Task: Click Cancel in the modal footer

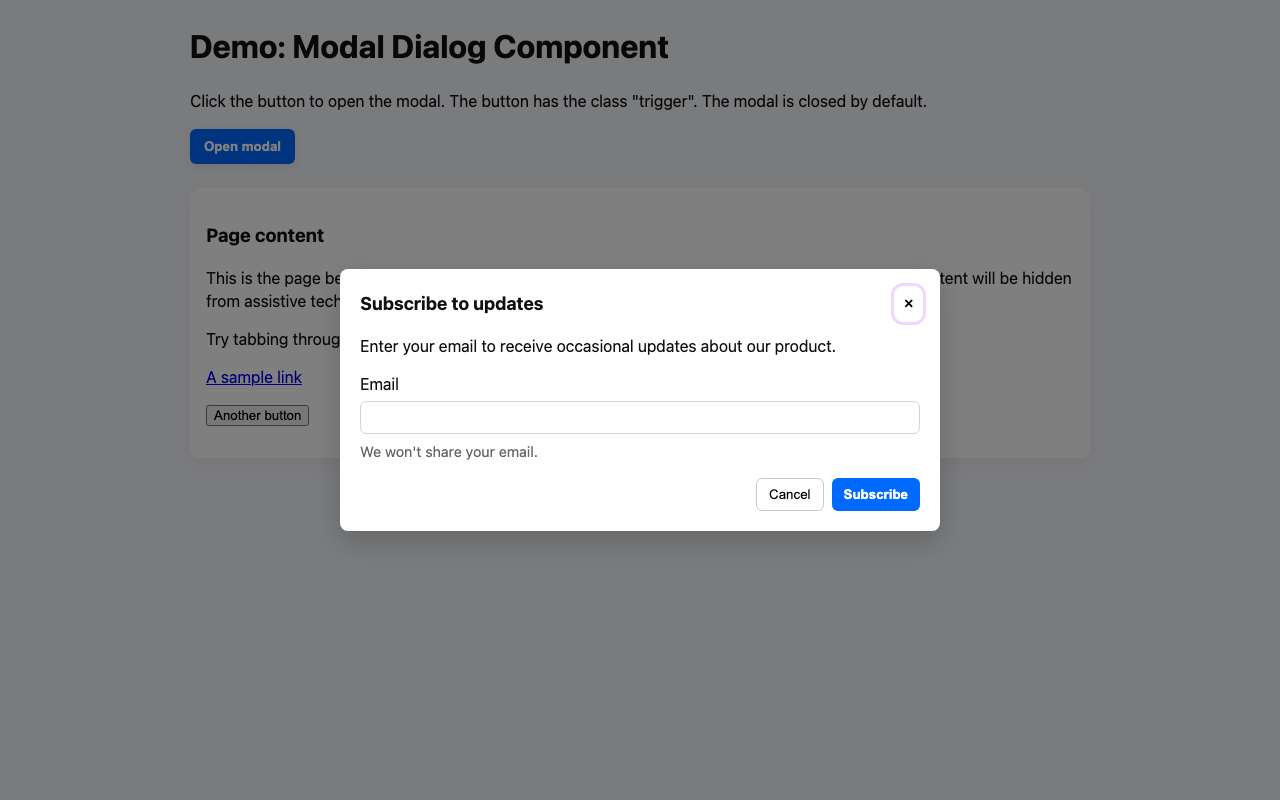Action: tap(789, 494)
